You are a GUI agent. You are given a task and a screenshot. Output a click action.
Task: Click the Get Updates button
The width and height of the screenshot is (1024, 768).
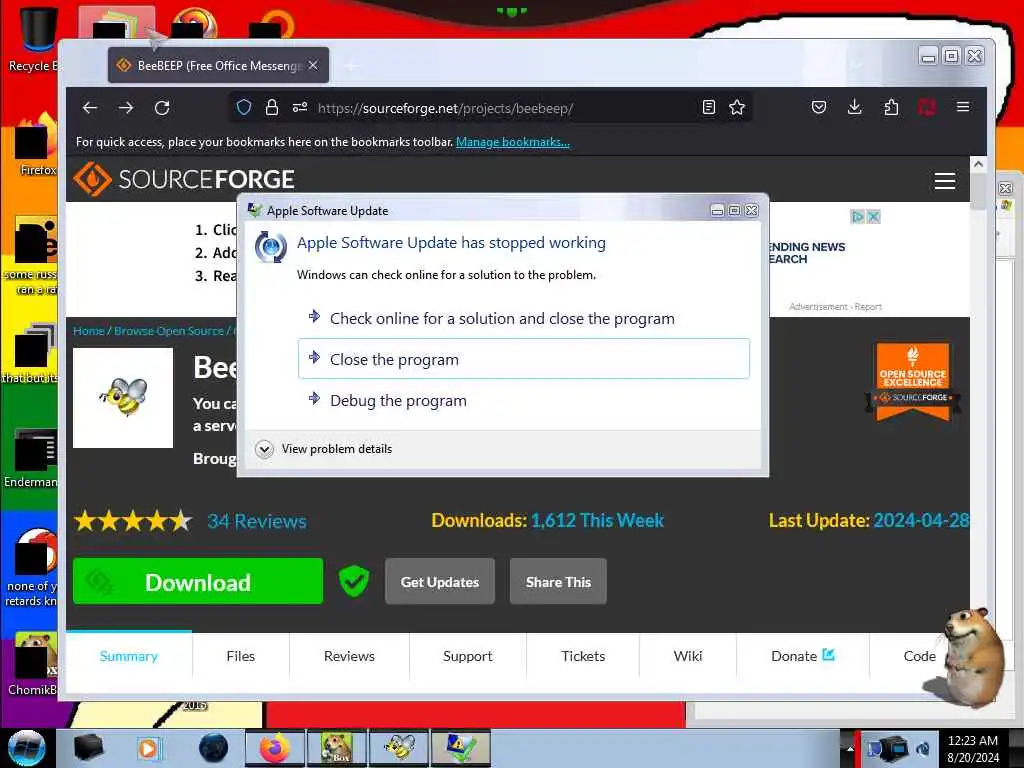(x=440, y=581)
